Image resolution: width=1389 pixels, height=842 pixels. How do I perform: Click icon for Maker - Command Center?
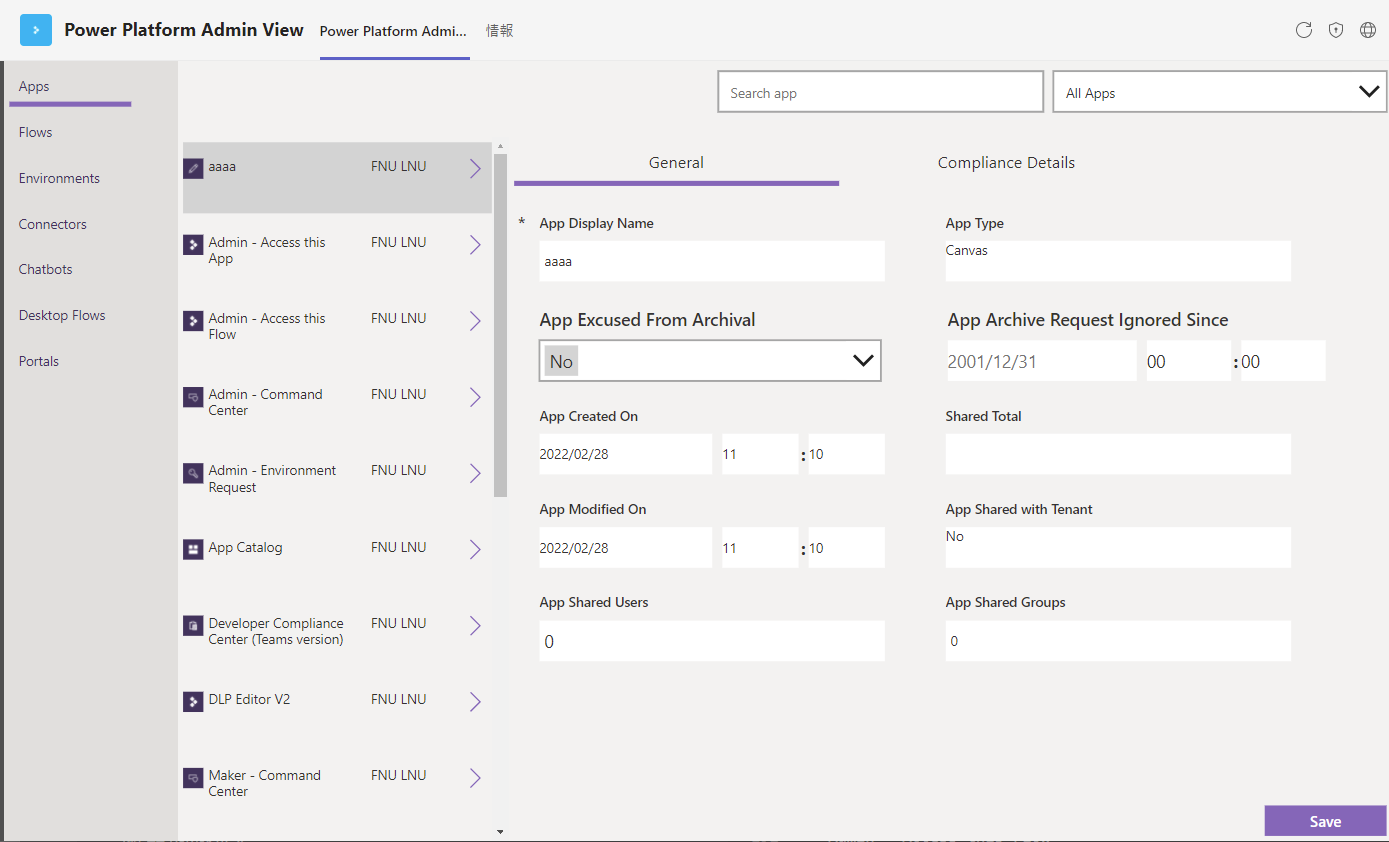pos(193,777)
